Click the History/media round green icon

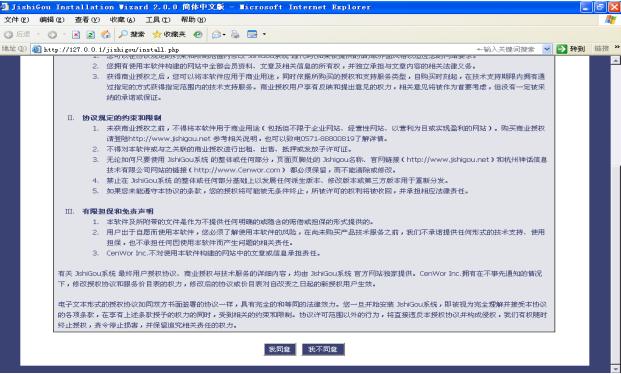pyautogui.click(x=198, y=35)
